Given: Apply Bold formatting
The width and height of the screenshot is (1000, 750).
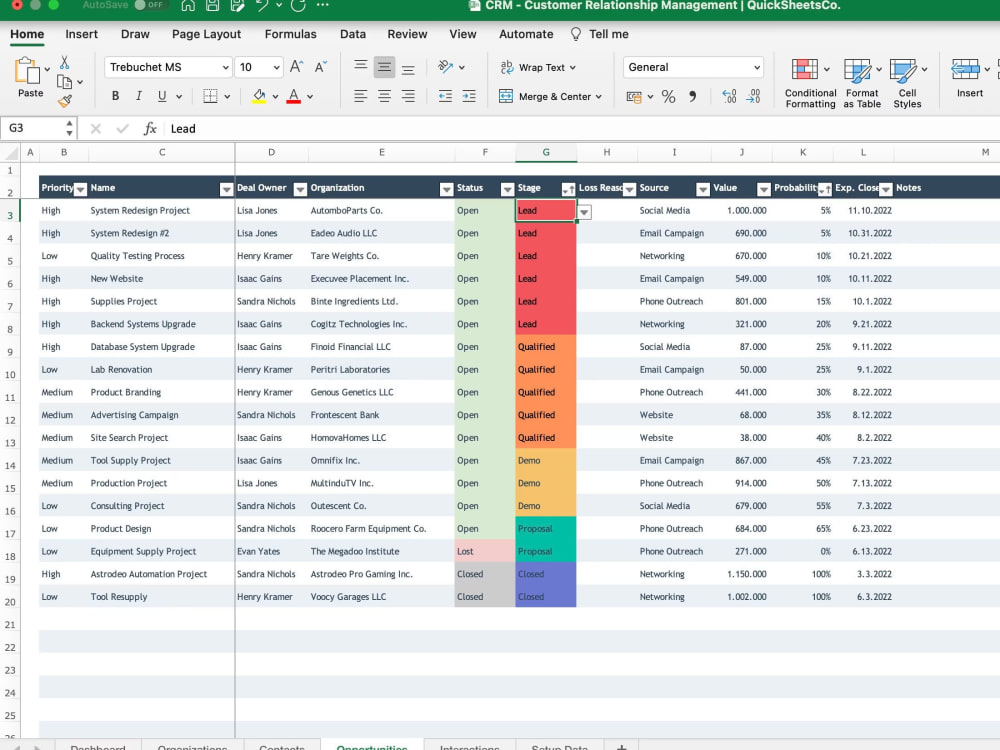Looking at the screenshot, I should point(115,96).
